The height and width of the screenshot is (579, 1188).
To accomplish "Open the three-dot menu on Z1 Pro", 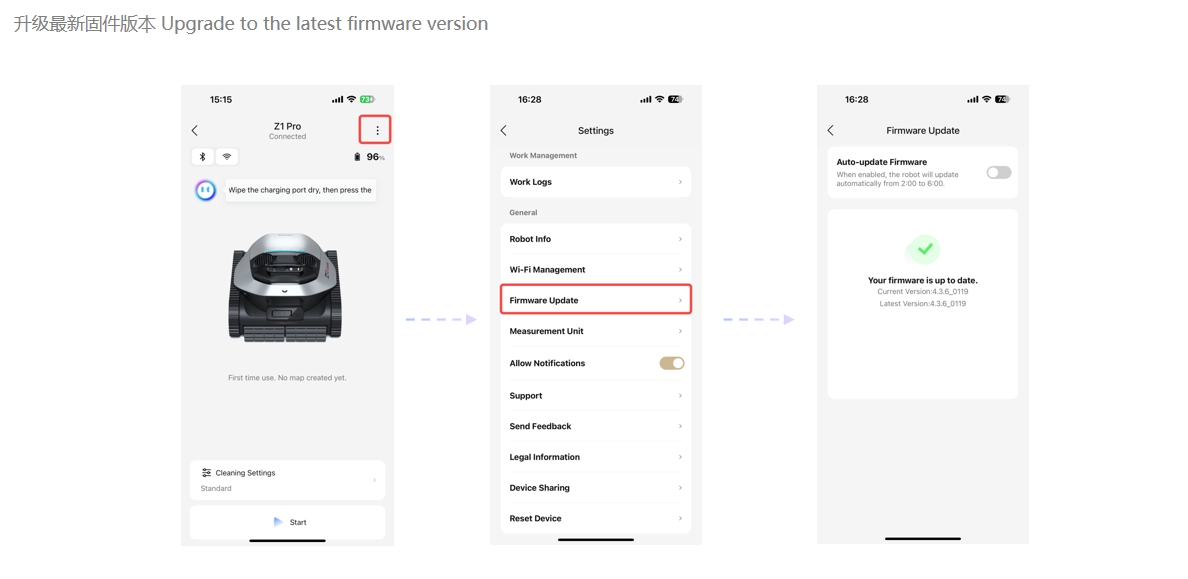I will tap(377, 130).
